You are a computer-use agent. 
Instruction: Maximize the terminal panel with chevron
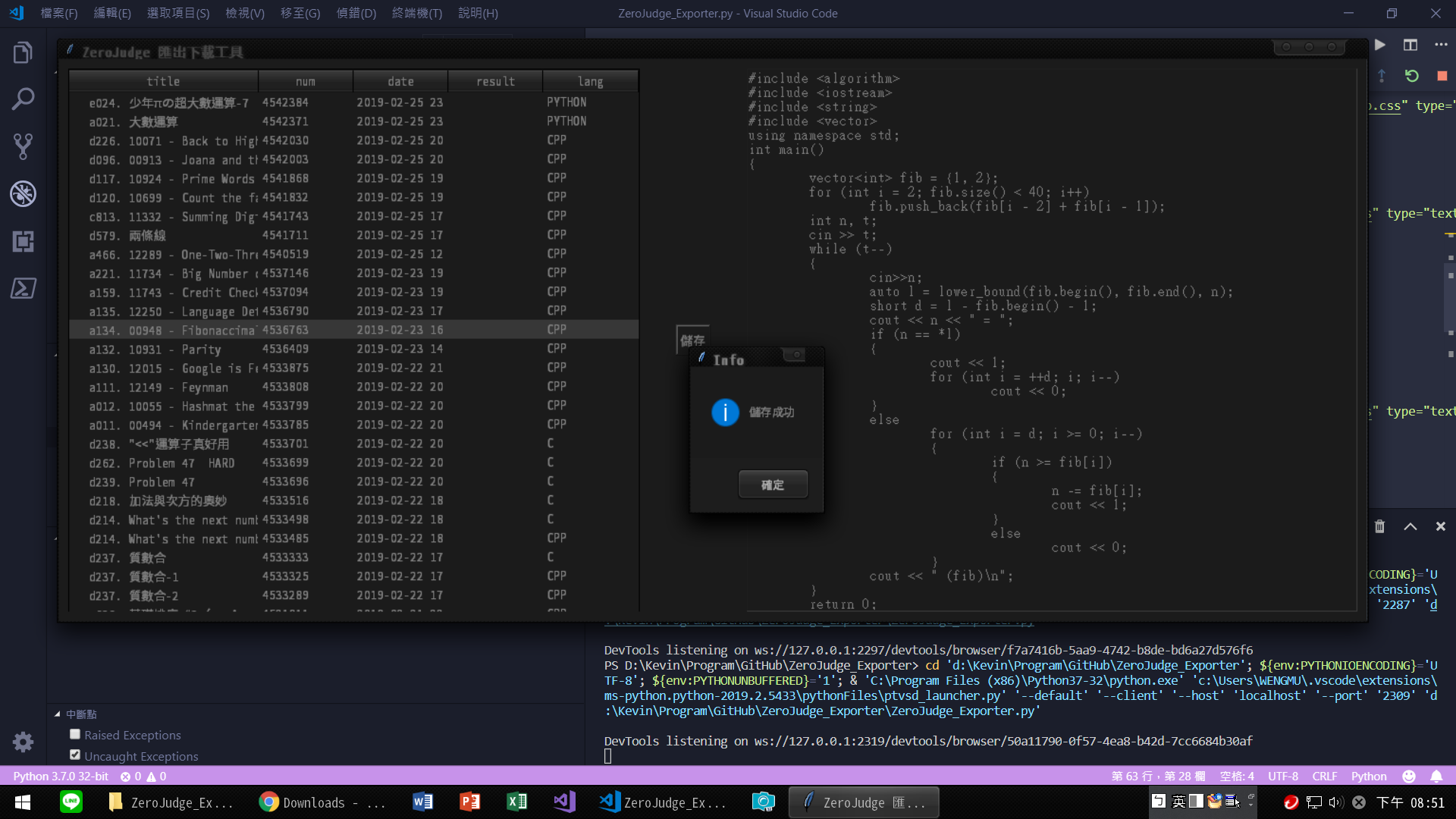pos(1410,526)
